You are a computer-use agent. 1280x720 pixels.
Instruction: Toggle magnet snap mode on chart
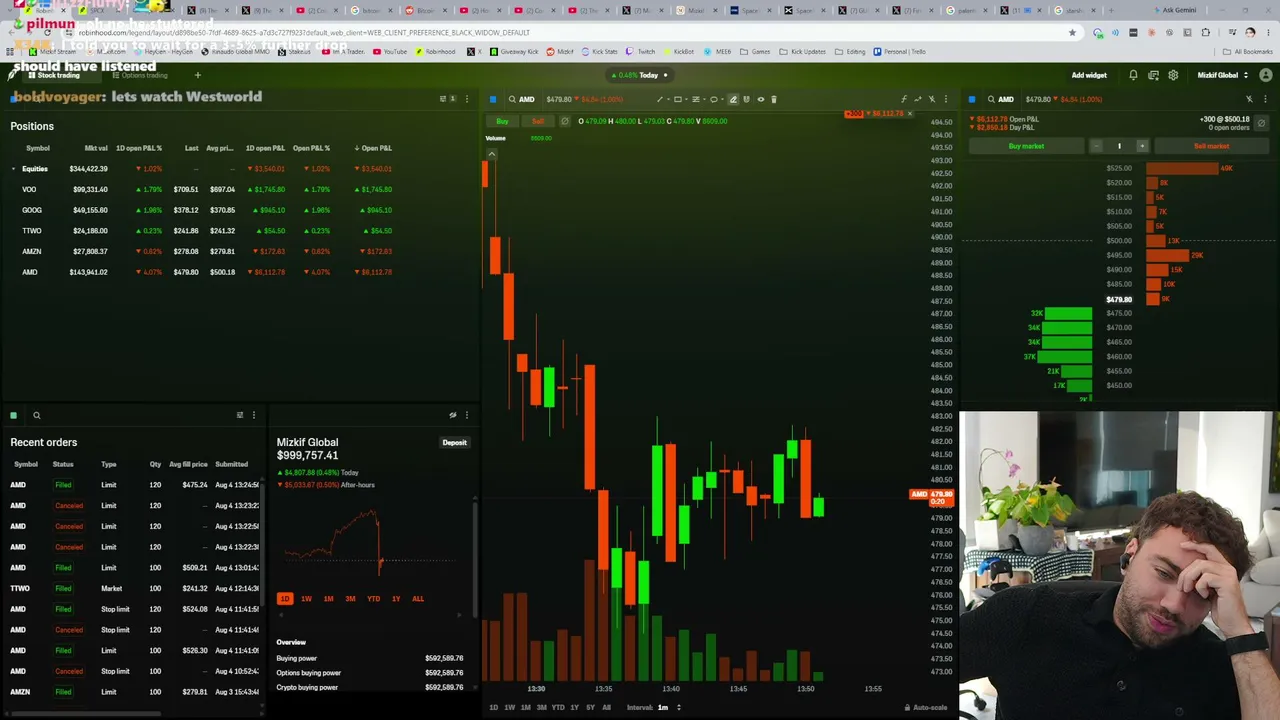coord(746,99)
